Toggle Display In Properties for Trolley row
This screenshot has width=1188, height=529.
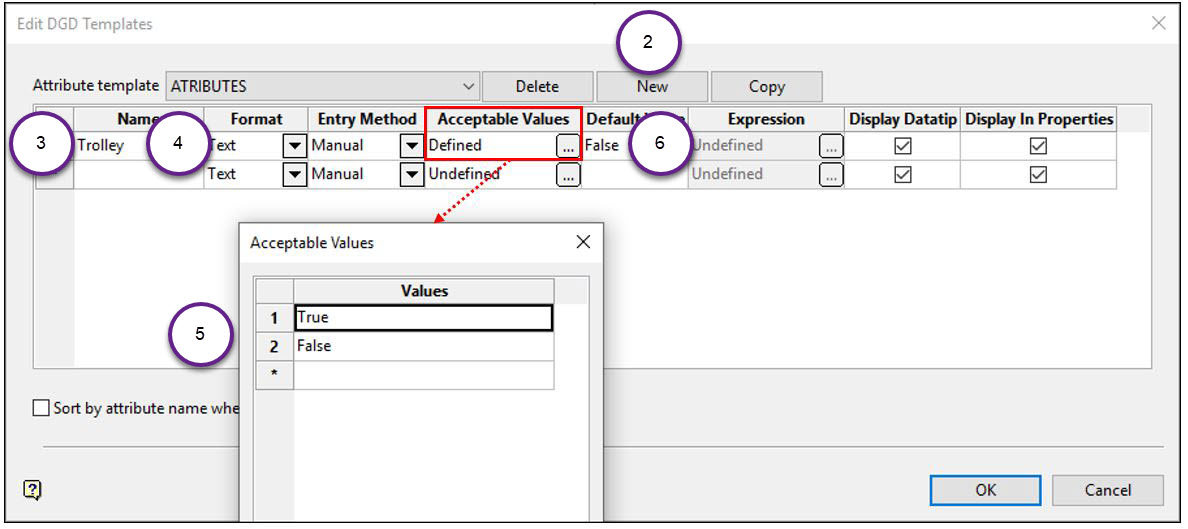pos(1038,146)
